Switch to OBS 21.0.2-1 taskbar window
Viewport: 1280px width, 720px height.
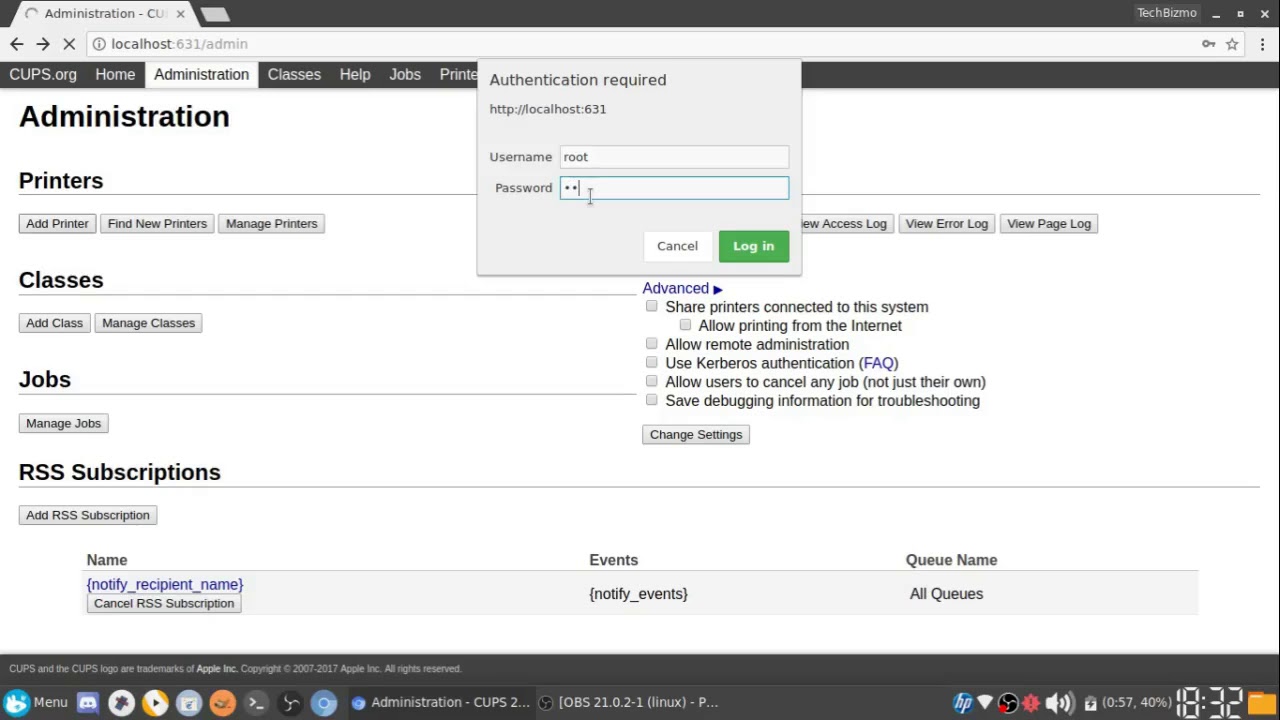[628, 703]
